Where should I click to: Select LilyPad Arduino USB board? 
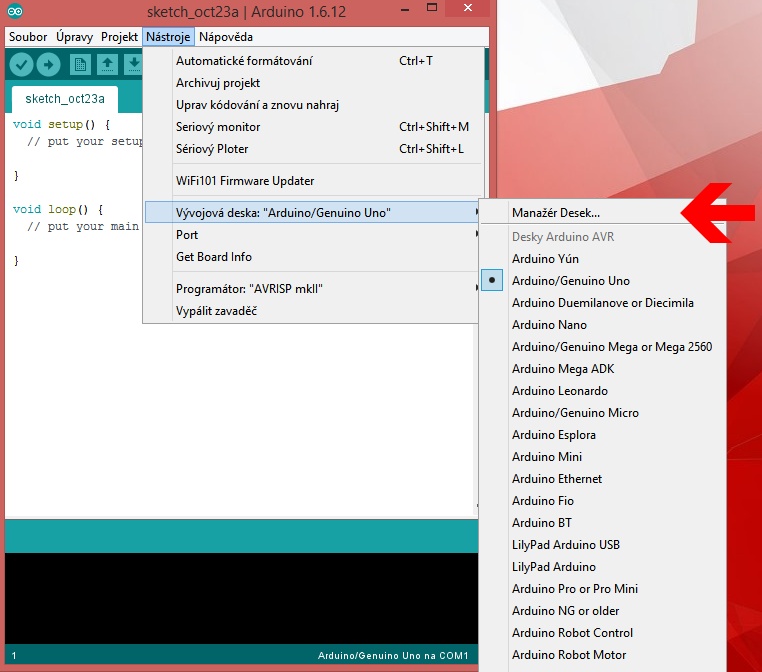tap(565, 545)
